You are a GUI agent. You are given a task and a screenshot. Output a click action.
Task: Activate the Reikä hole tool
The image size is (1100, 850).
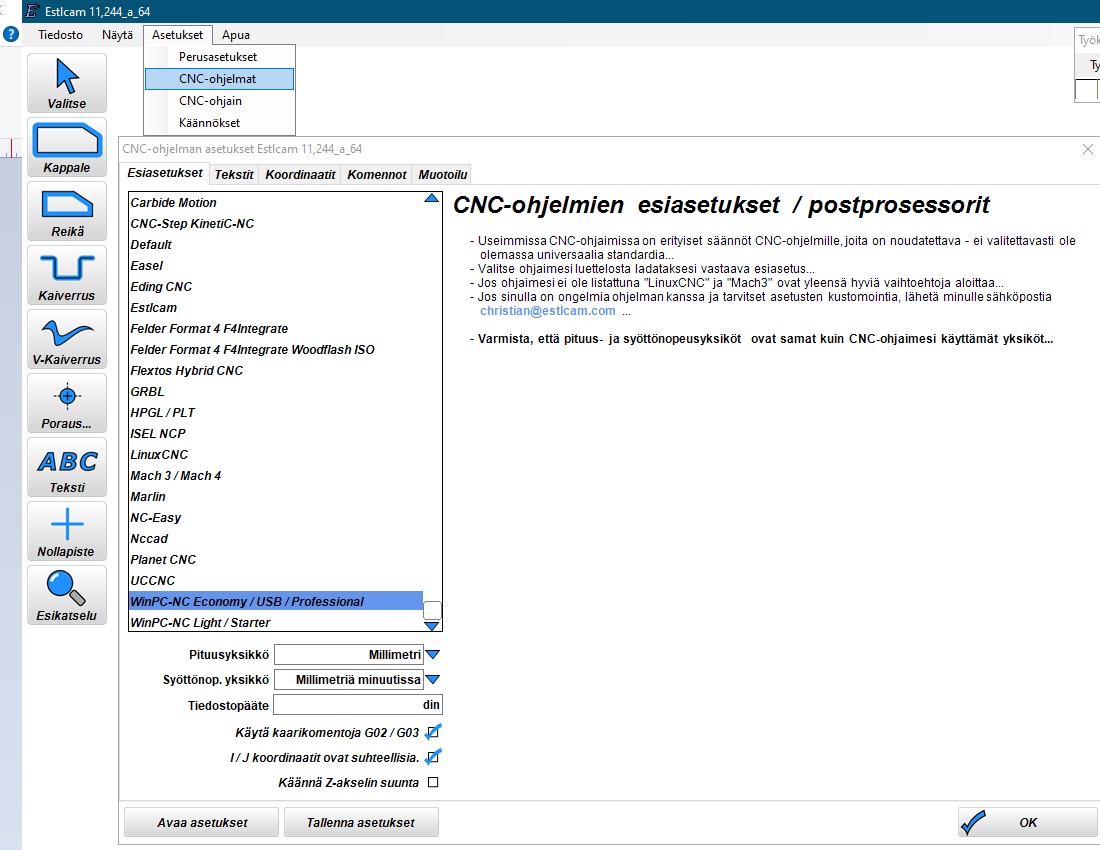(x=67, y=212)
